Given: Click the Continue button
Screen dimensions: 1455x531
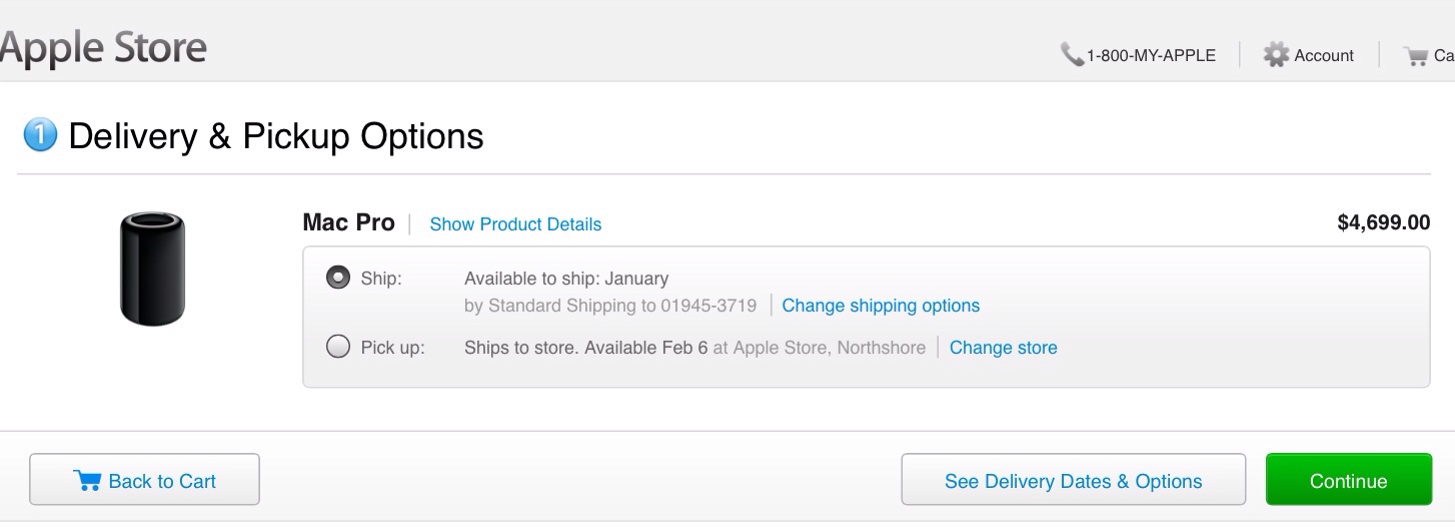Looking at the screenshot, I should tap(1348, 480).
